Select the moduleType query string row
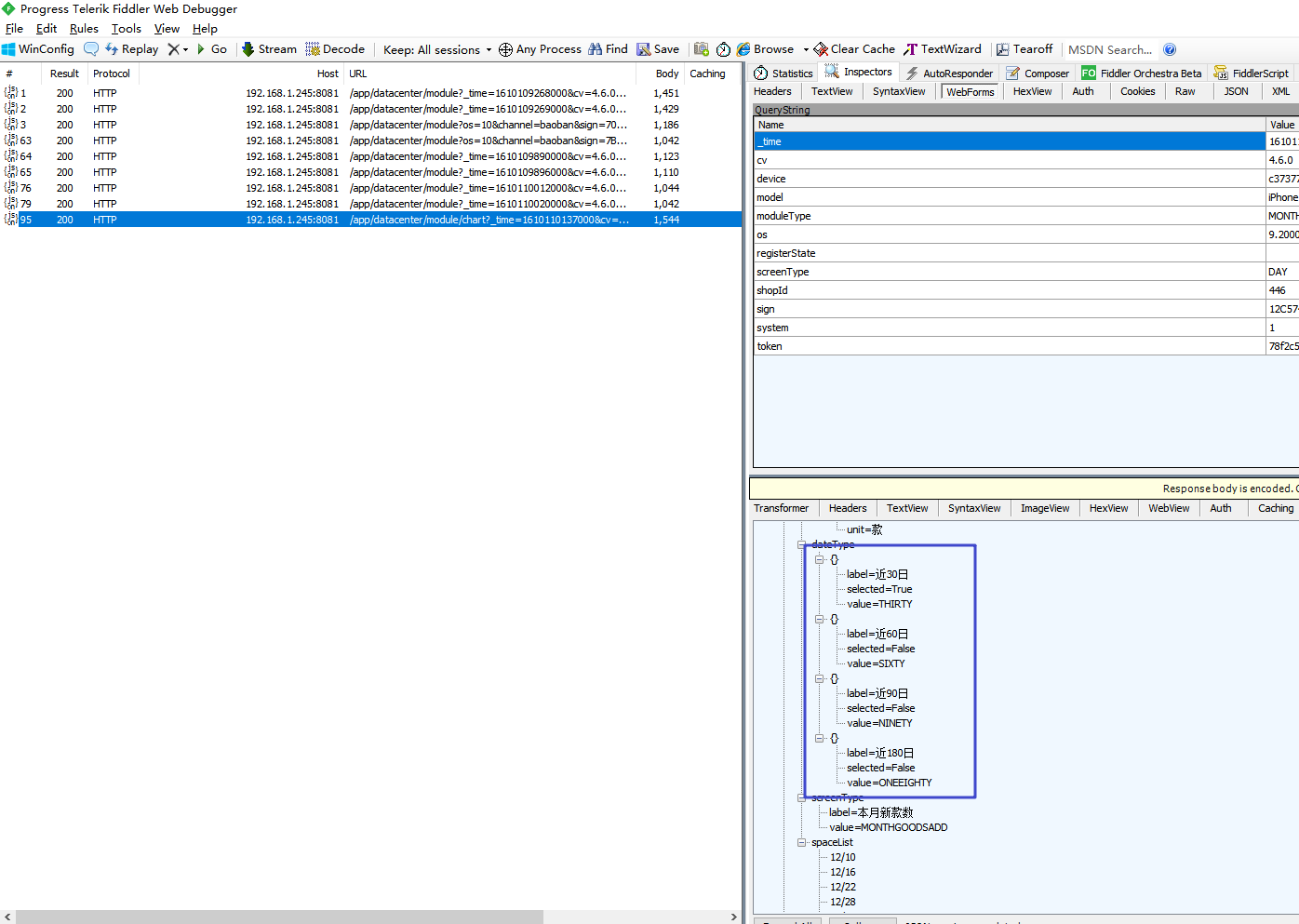The width and height of the screenshot is (1299, 924). pyautogui.click(x=1026, y=216)
